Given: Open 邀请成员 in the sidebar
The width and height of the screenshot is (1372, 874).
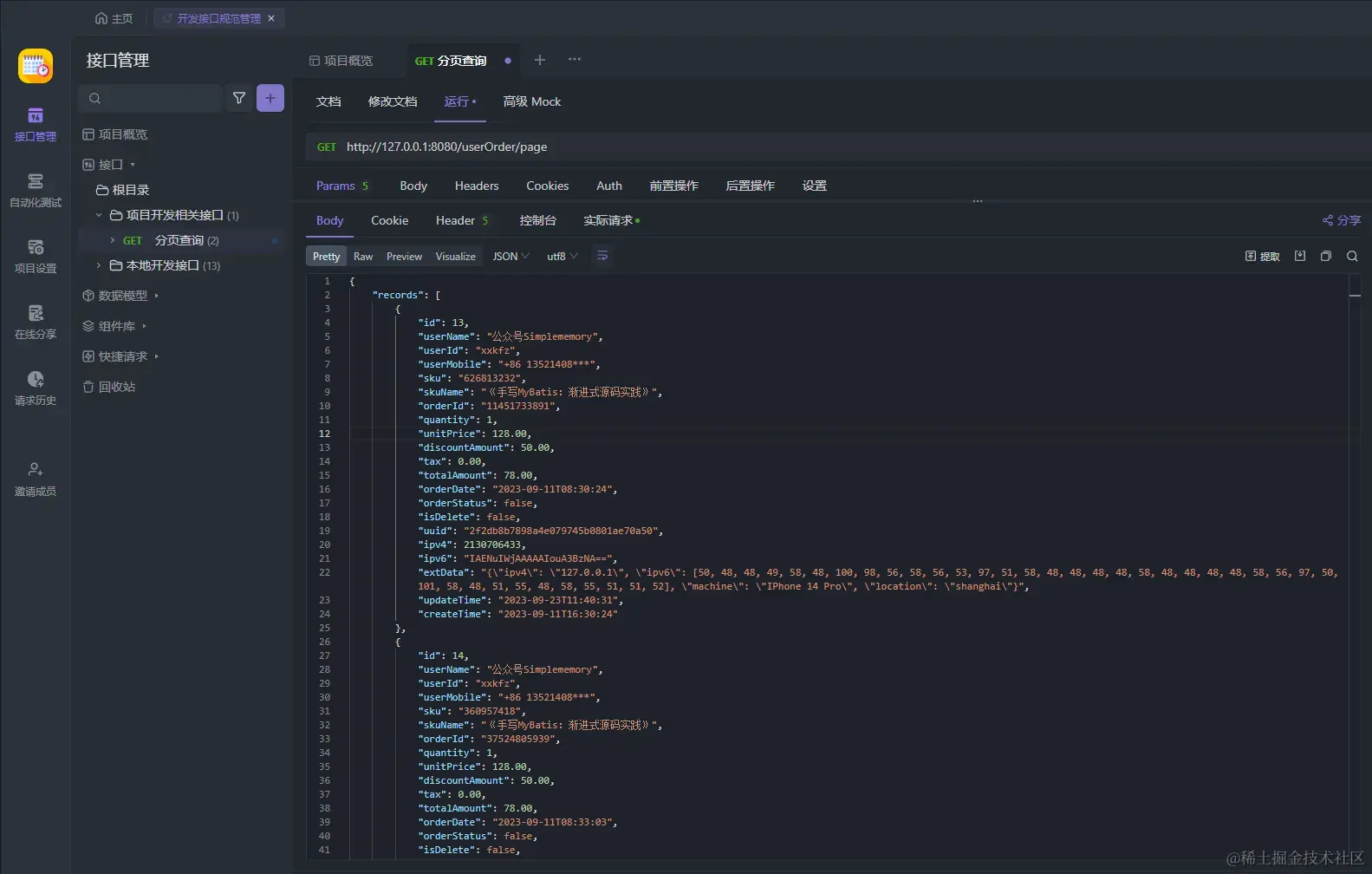Looking at the screenshot, I should coord(36,479).
